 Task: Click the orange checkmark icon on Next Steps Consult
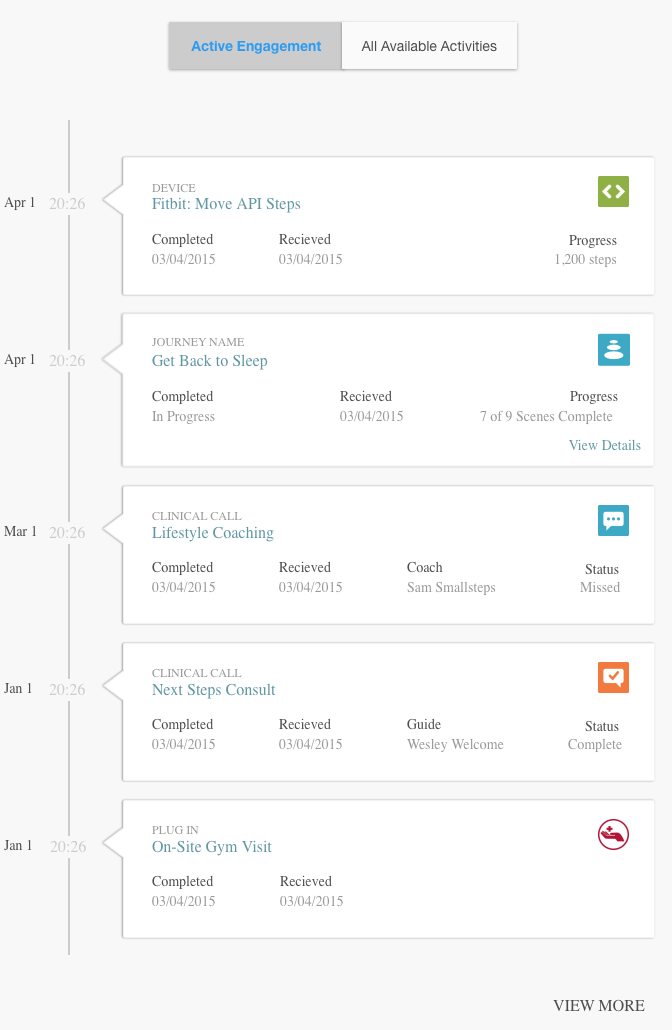[613, 677]
